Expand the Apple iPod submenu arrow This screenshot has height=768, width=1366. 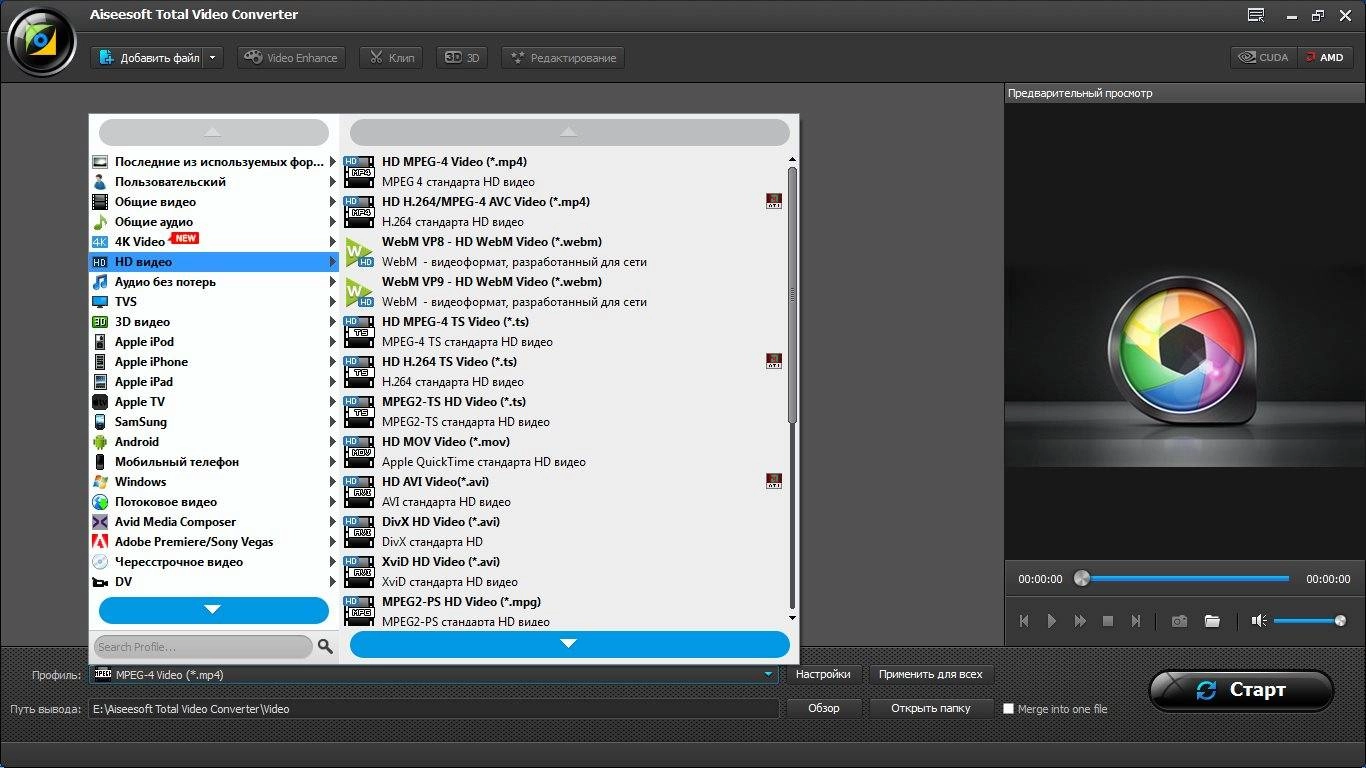click(x=333, y=342)
